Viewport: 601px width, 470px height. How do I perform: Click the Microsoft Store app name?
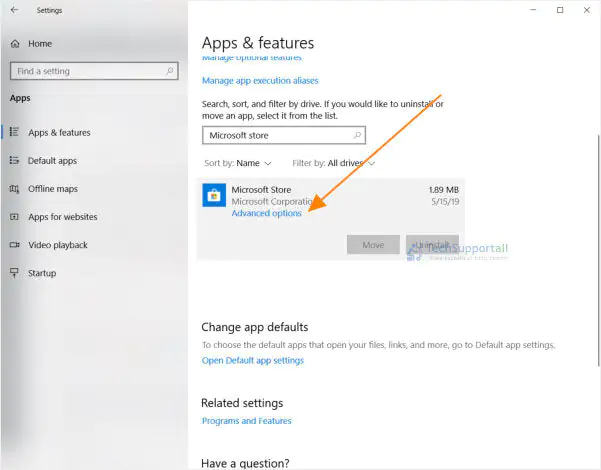click(261, 190)
